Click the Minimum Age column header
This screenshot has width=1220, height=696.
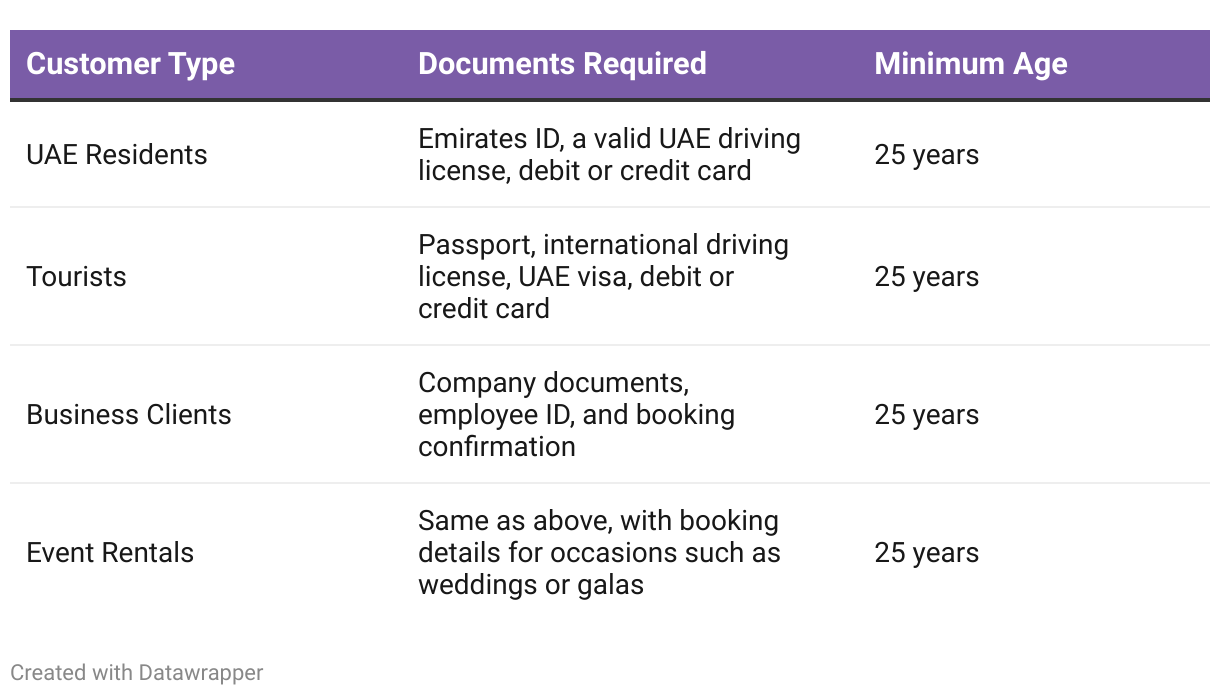tap(970, 64)
